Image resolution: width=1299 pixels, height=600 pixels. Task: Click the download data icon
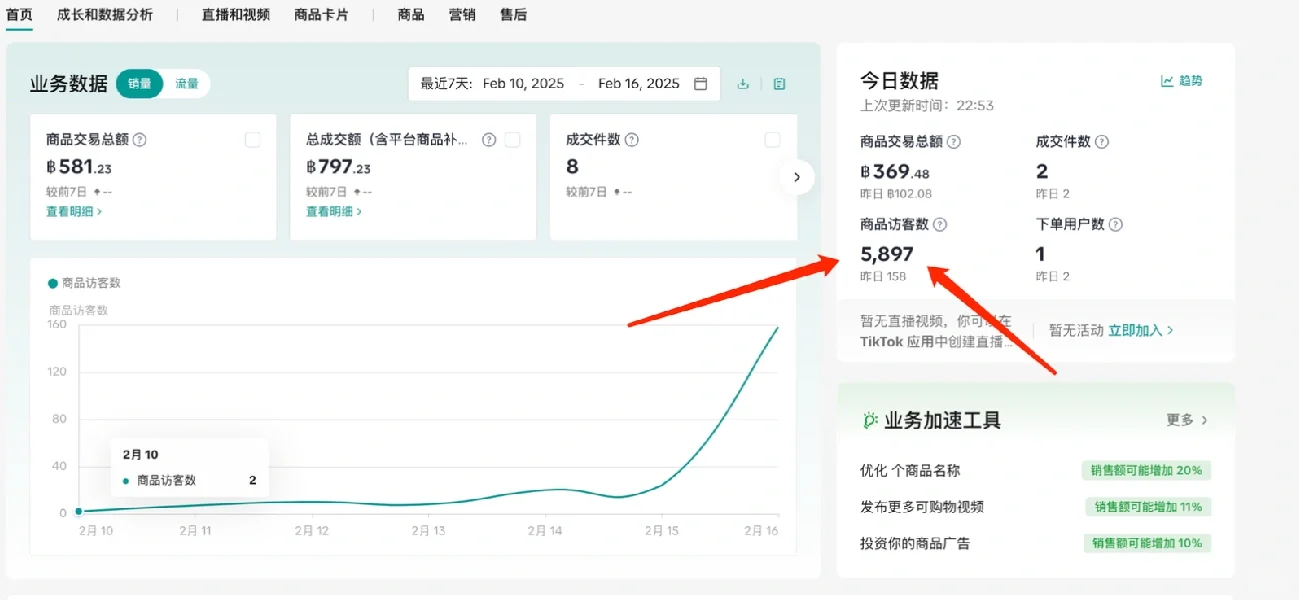point(743,84)
